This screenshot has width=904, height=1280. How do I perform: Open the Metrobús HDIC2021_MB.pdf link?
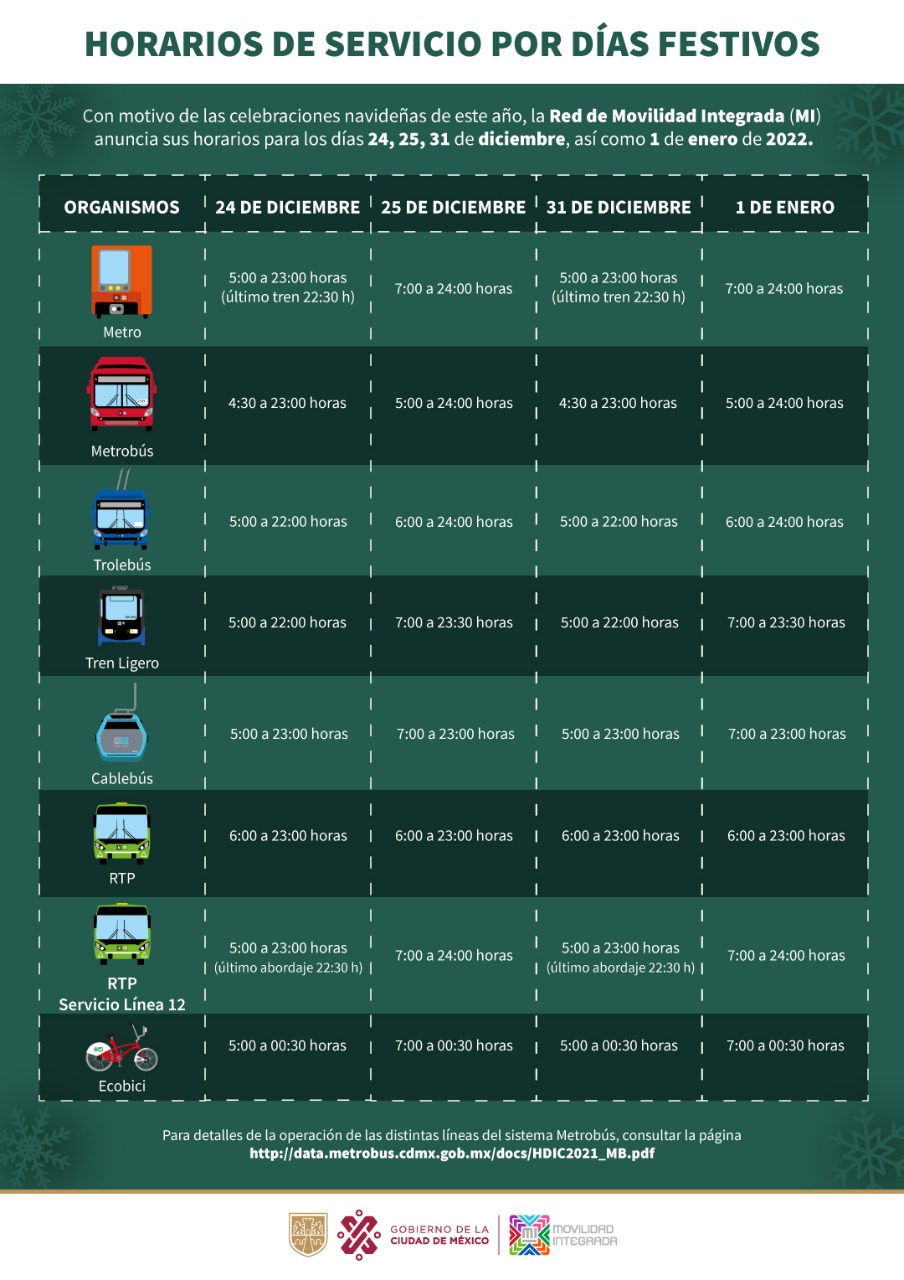pyautogui.click(x=452, y=1153)
